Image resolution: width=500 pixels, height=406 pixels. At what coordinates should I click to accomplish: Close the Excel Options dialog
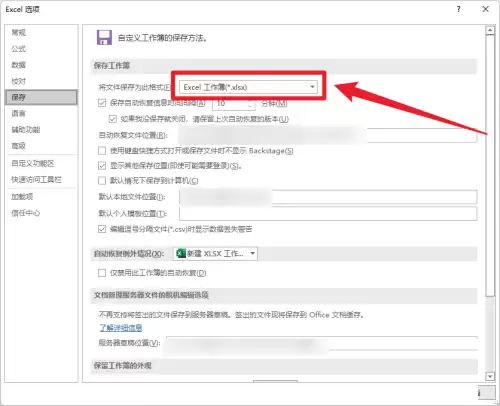click(x=486, y=9)
